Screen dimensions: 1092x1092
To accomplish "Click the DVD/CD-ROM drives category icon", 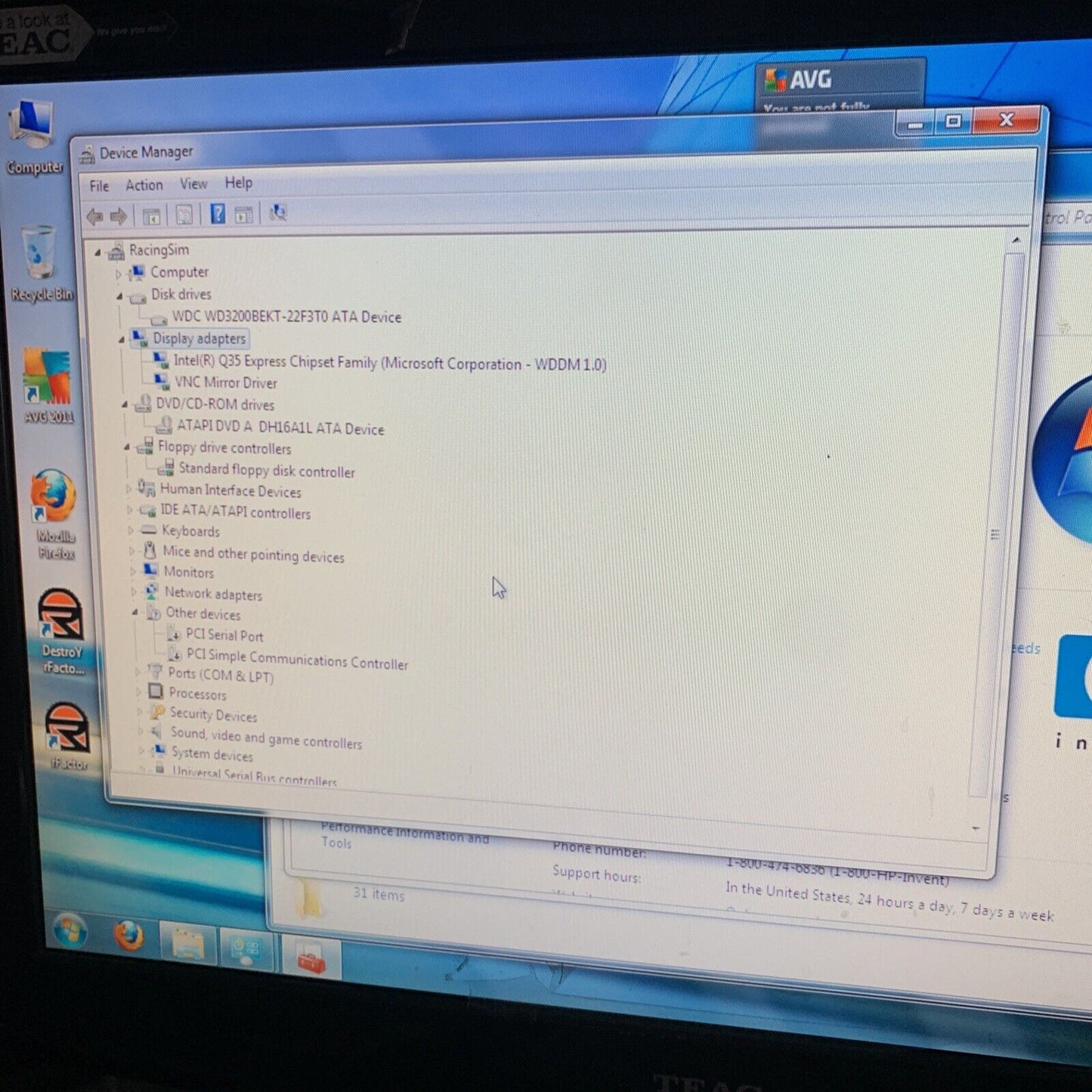I will coord(142,404).
